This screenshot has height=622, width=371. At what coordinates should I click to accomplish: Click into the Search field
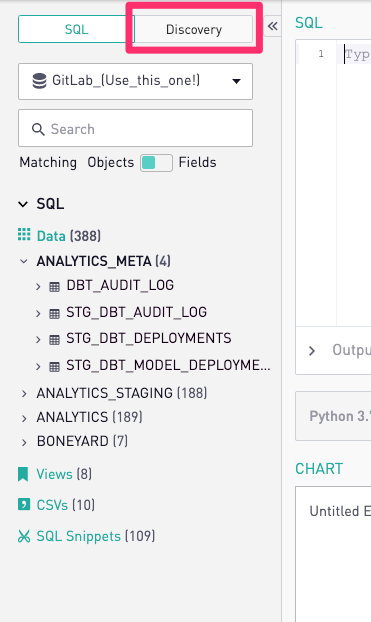[135, 128]
